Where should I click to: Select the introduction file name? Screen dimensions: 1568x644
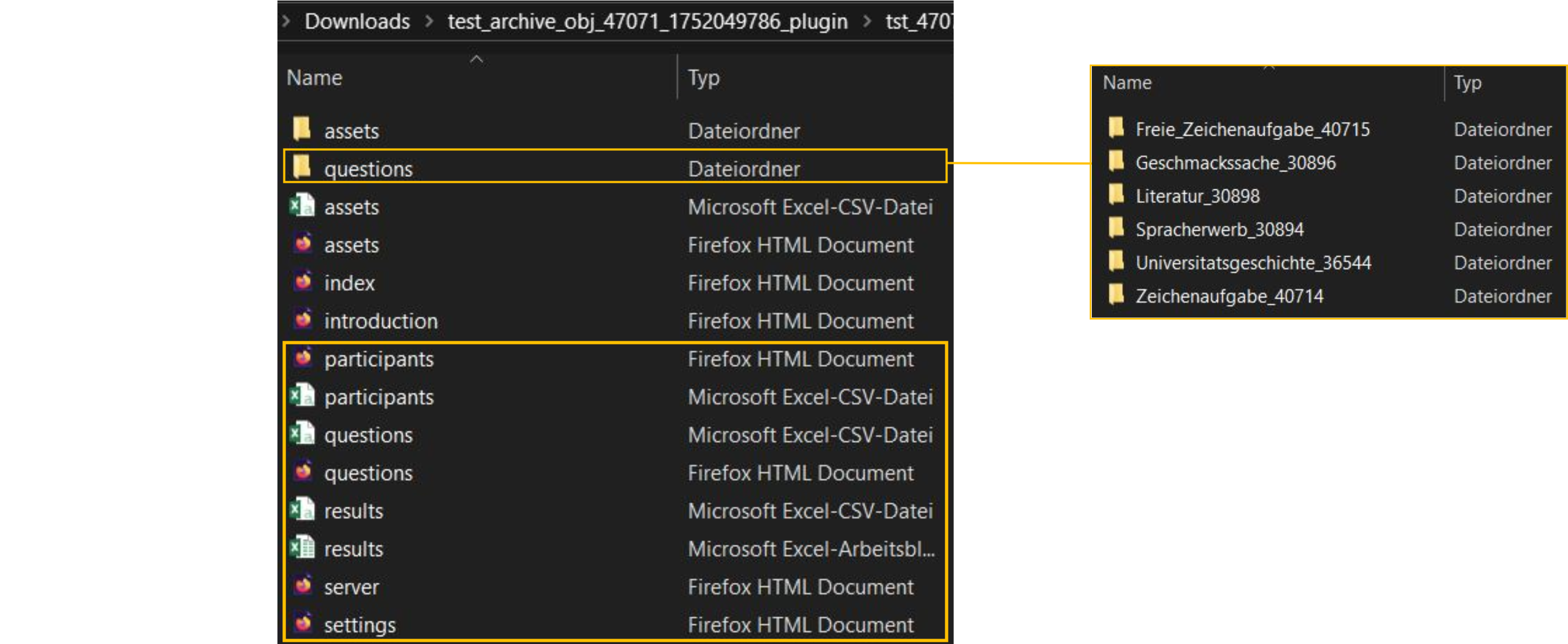pos(381,321)
